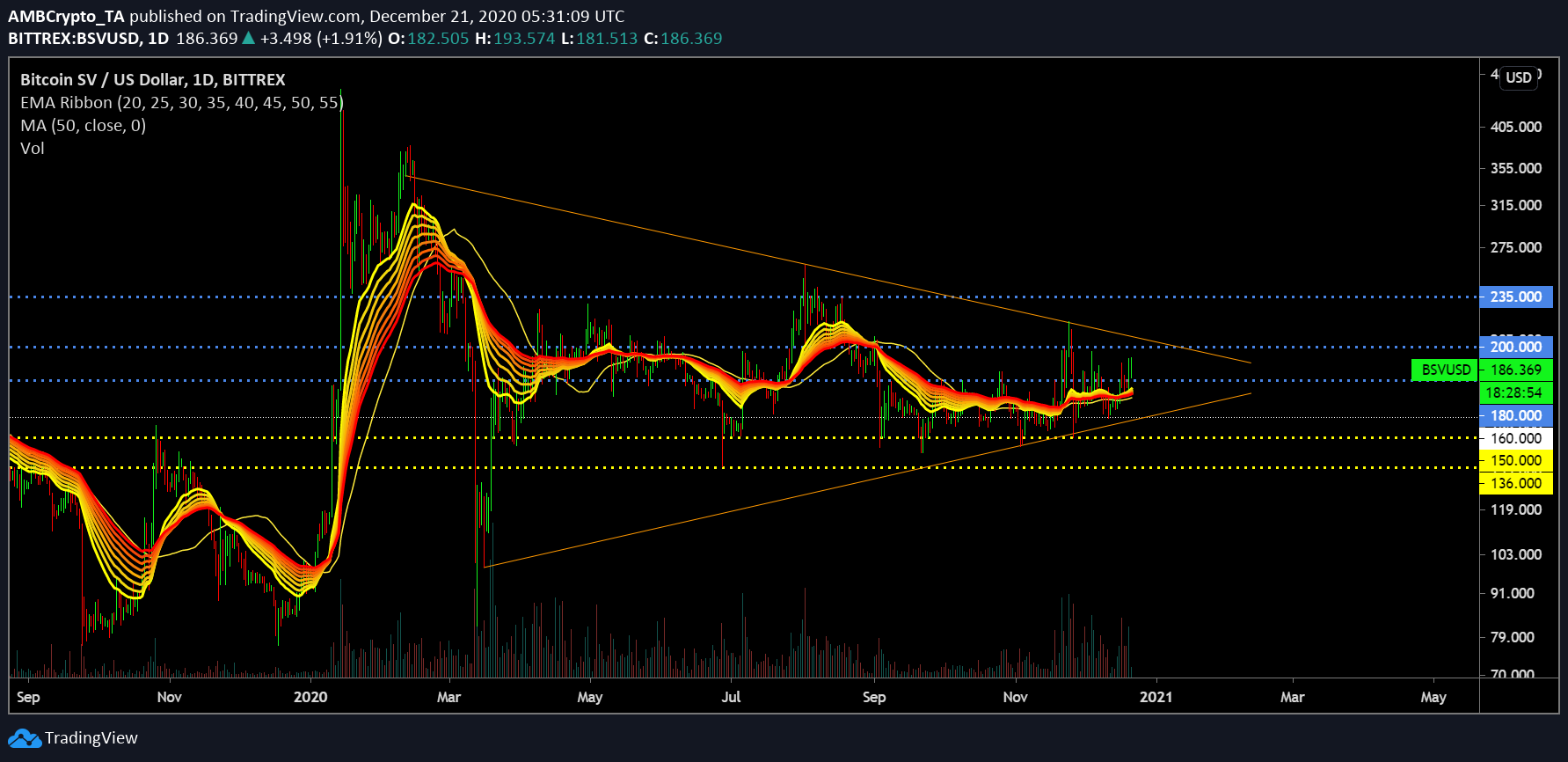Click the Nov 2020 time axis label
The height and width of the screenshot is (762, 1568).
point(1015,697)
